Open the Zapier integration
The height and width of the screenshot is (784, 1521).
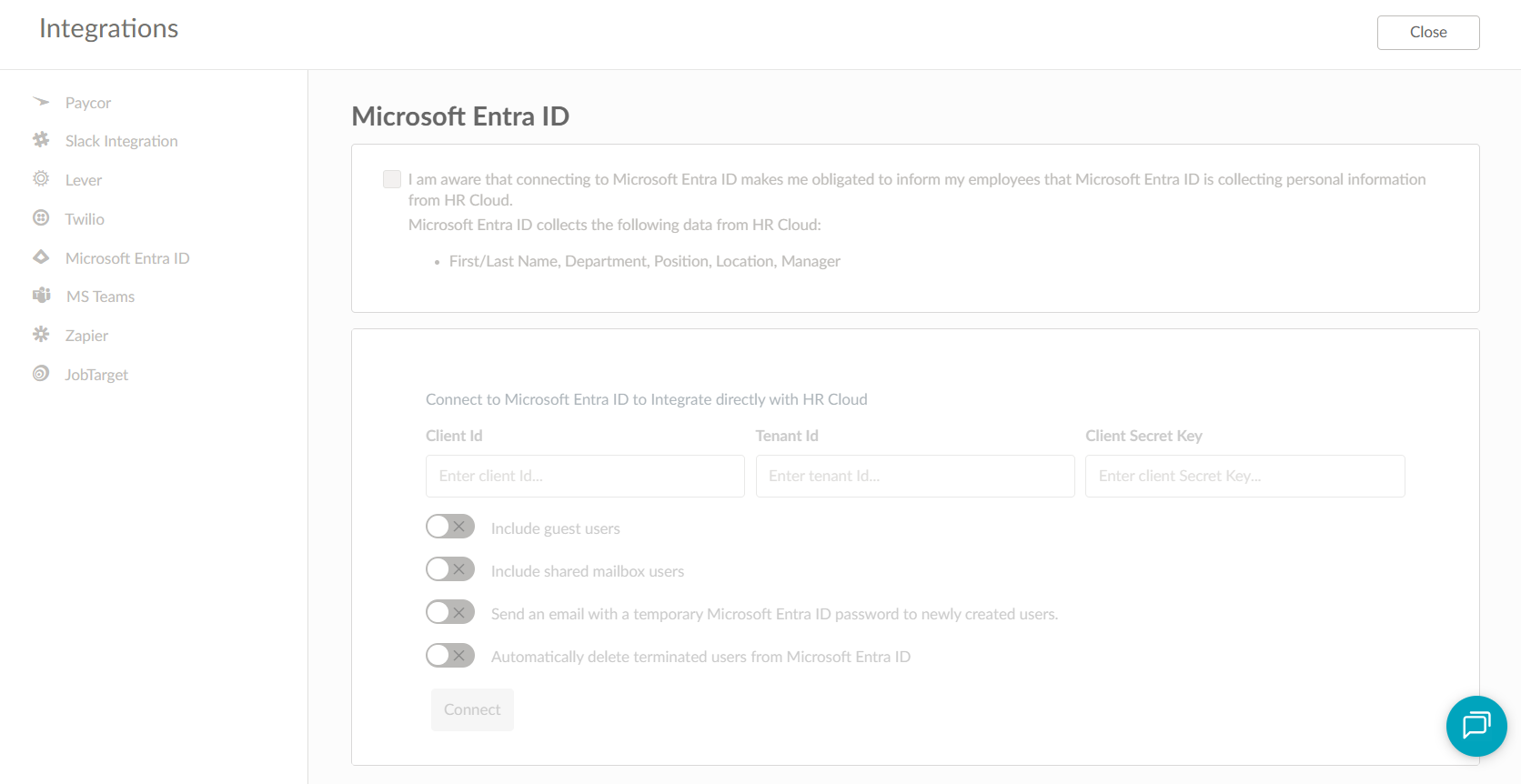86,336
